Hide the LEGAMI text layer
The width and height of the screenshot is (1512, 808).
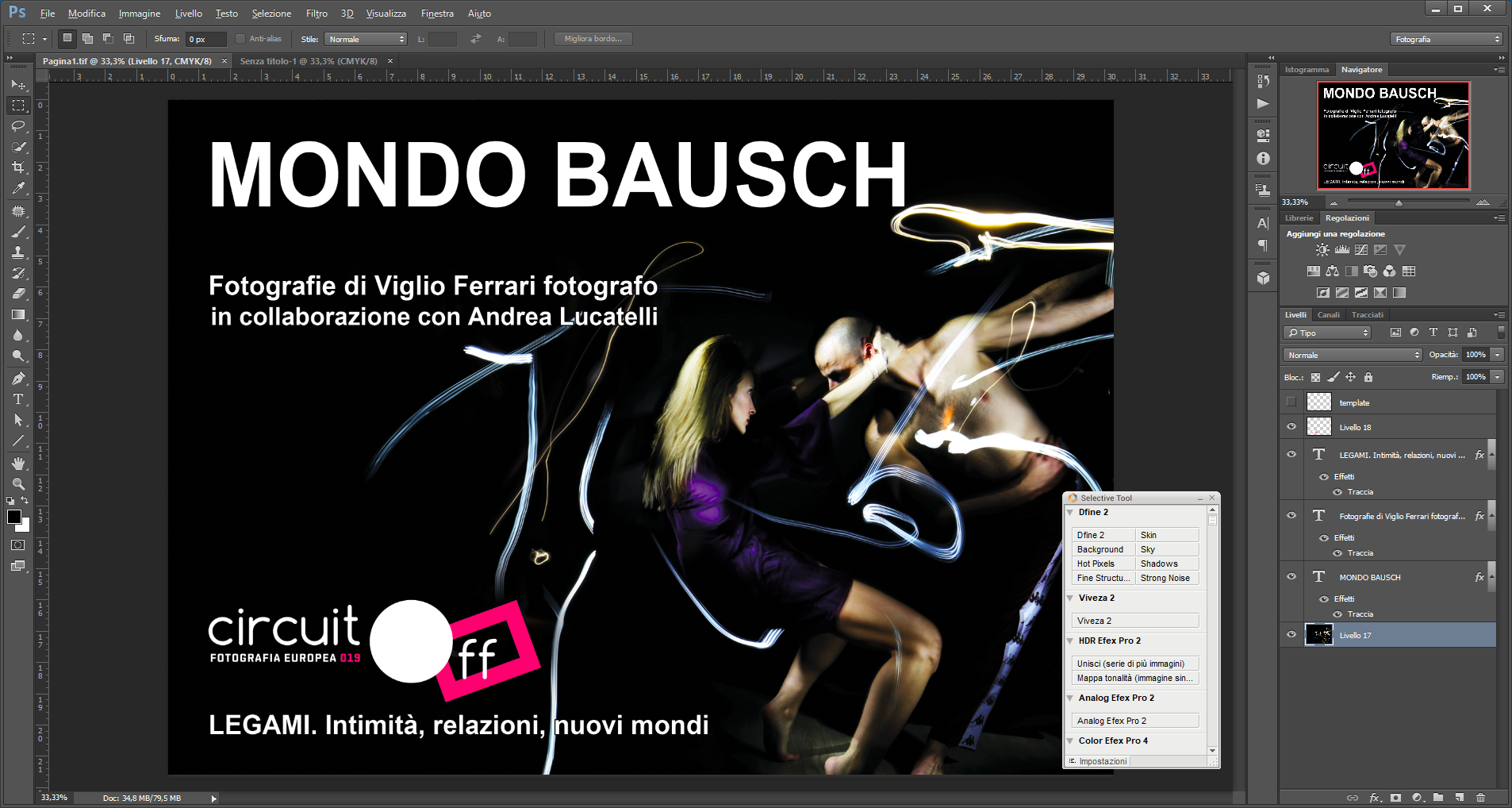coord(1291,455)
